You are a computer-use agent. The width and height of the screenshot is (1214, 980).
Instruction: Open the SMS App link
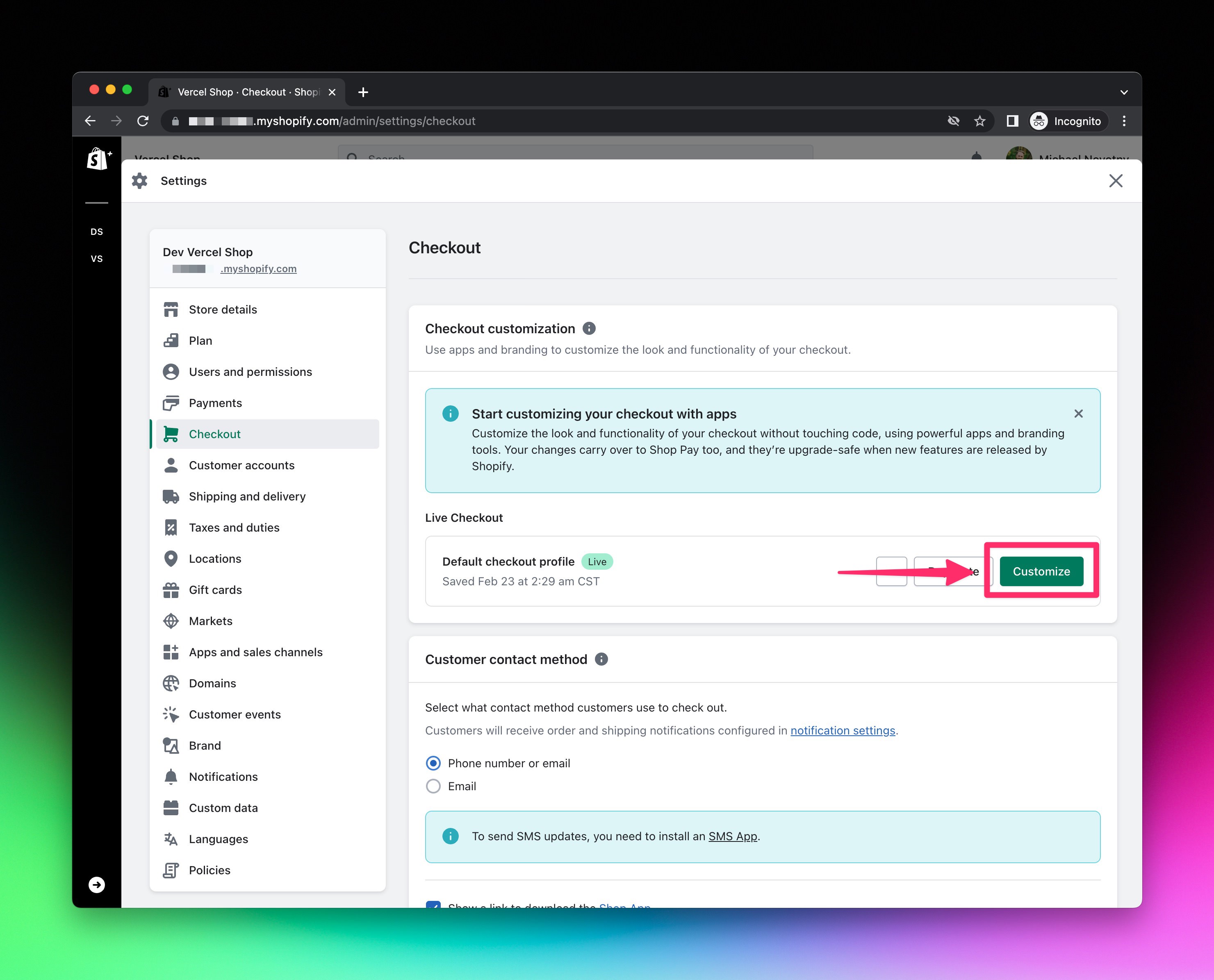(732, 836)
